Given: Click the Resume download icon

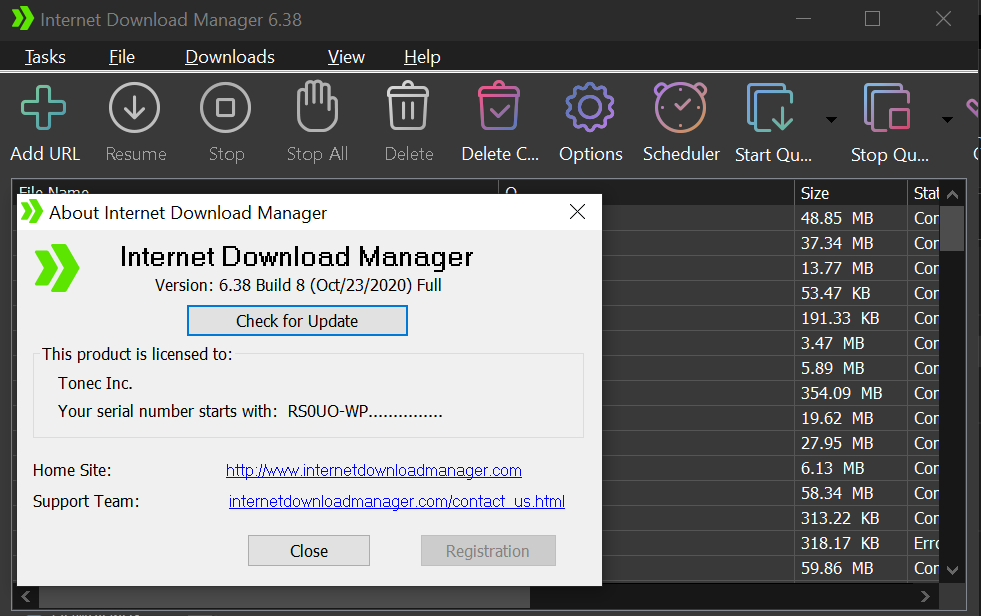Looking at the screenshot, I should pos(135,108).
